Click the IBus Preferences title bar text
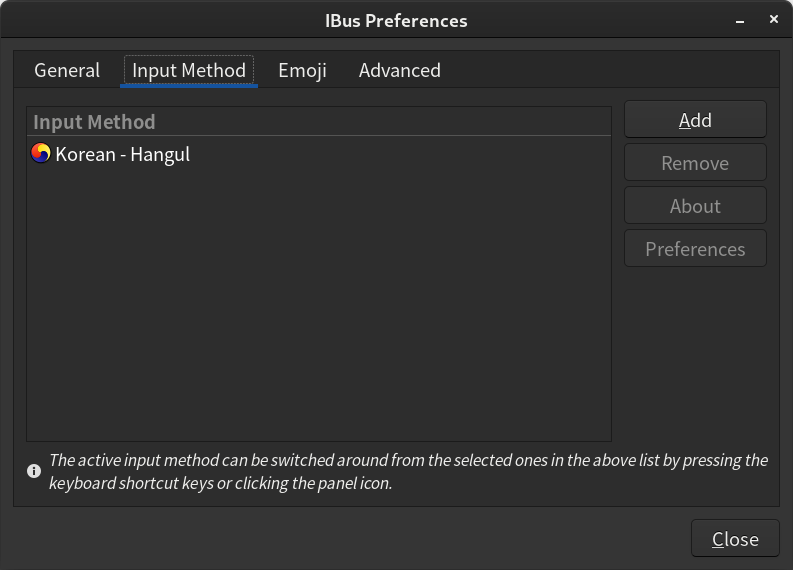793x570 pixels. tap(396, 20)
